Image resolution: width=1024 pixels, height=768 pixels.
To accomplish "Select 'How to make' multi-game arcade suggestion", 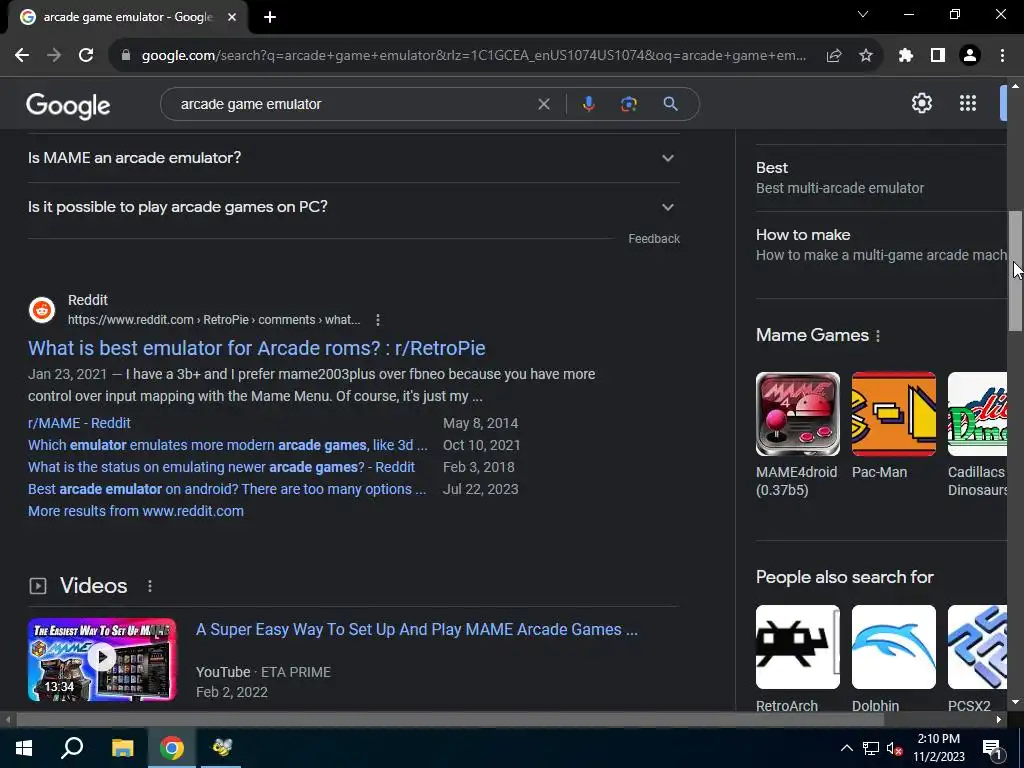I will (x=882, y=245).
